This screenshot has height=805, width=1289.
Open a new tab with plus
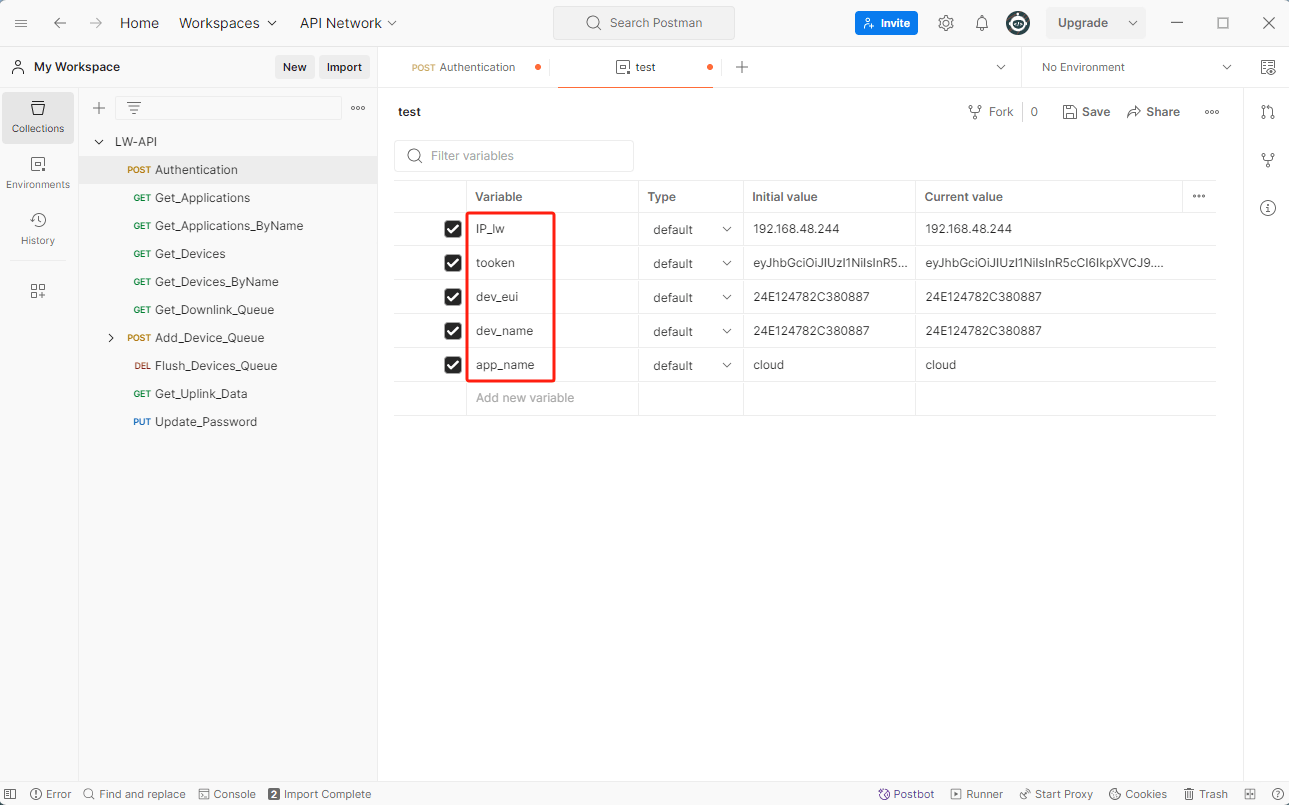742,67
